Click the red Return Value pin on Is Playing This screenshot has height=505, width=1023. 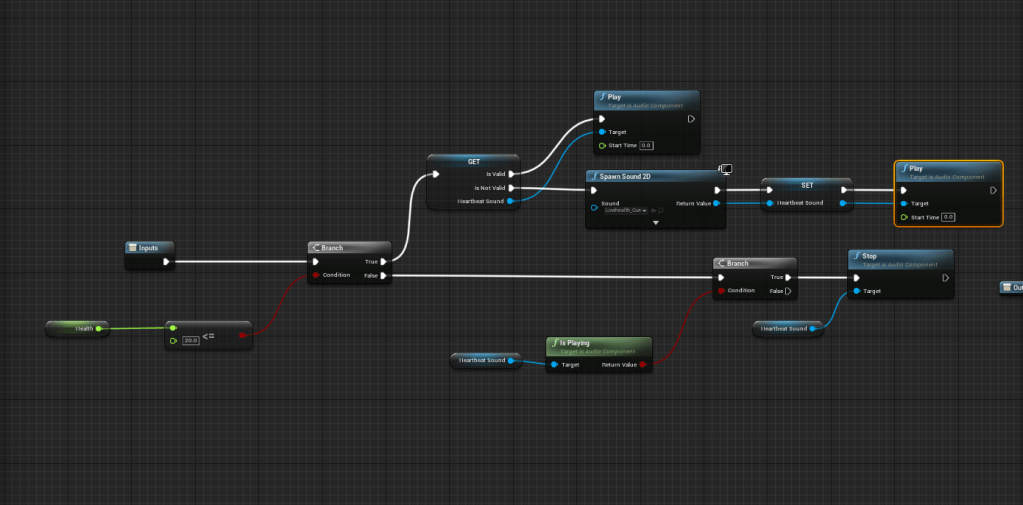click(643, 365)
